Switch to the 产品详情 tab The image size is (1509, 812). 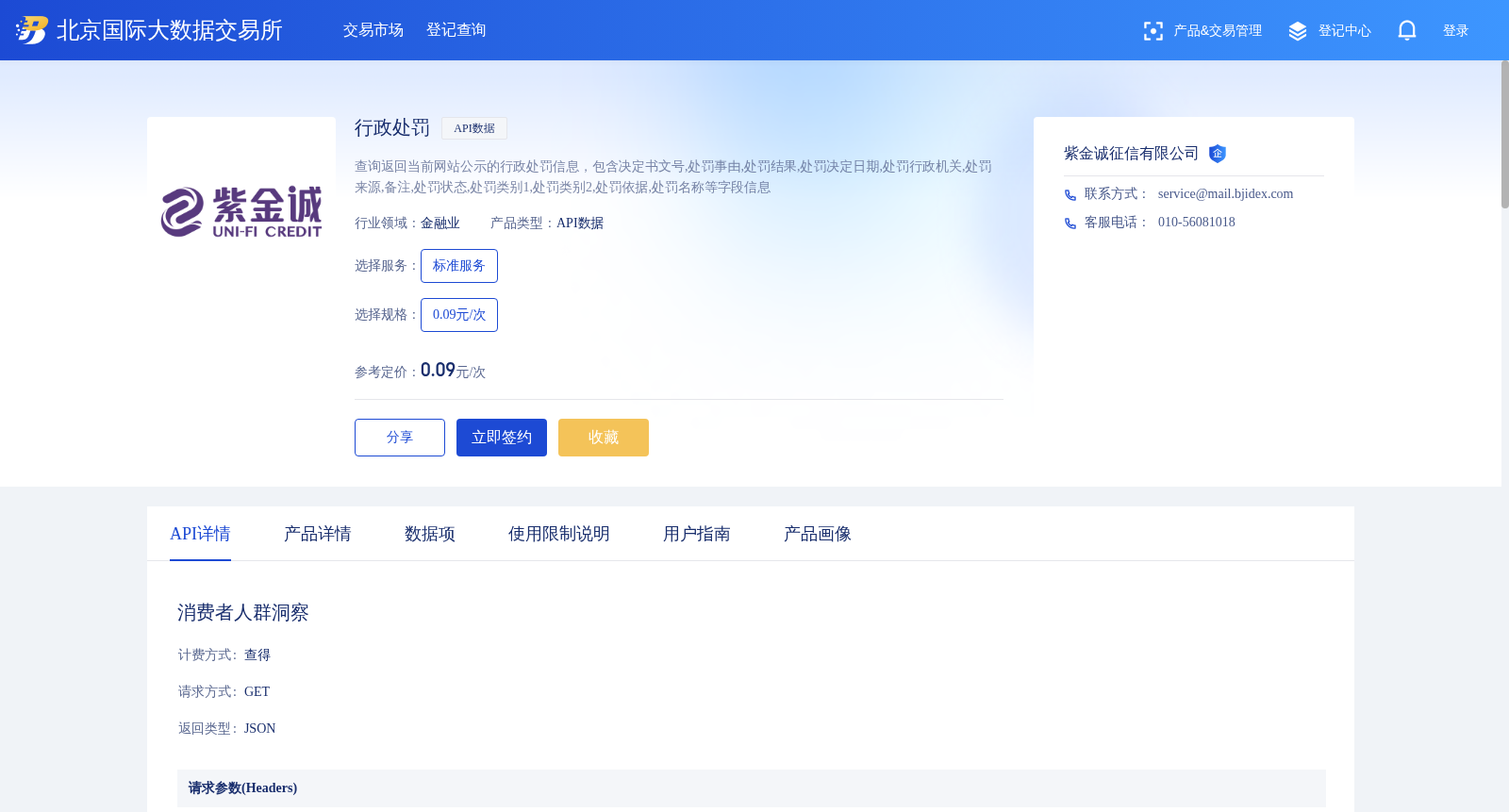(x=318, y=534)
